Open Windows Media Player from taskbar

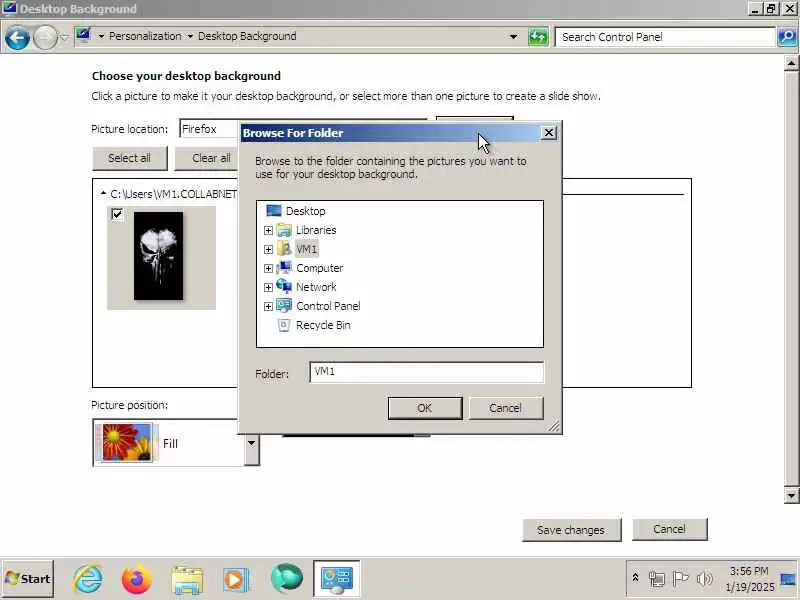pyautogui.click(x=235, y=580)
